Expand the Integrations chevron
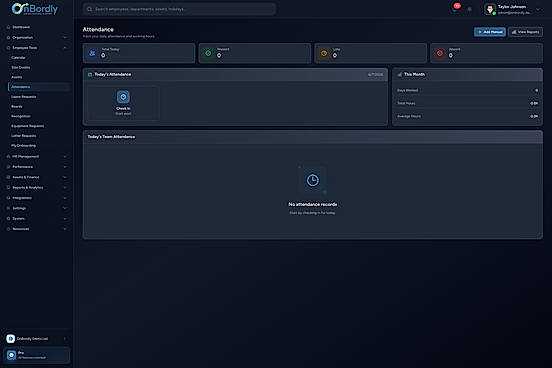Viewport: 552px width, 368px height. coord(65,198)
